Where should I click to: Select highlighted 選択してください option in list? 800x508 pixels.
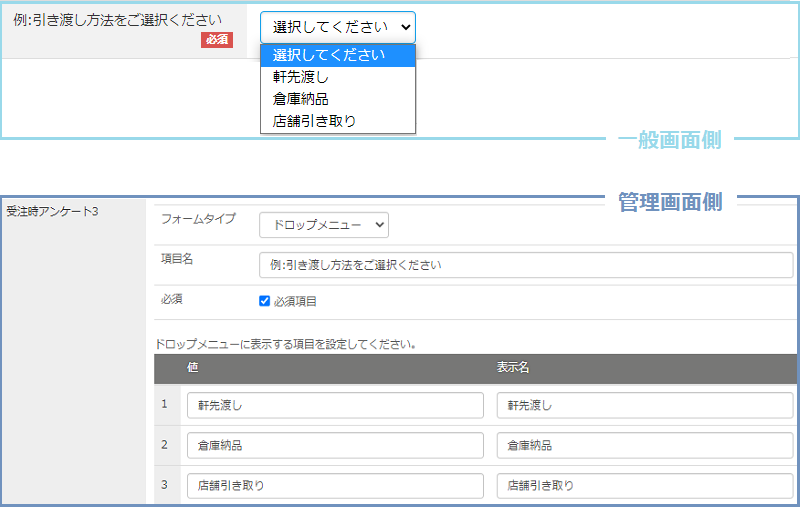338,55
